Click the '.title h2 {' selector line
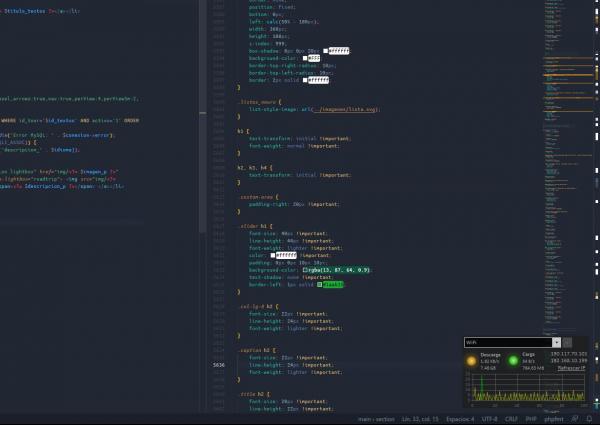The image size is (600, 425). (253, 394)
